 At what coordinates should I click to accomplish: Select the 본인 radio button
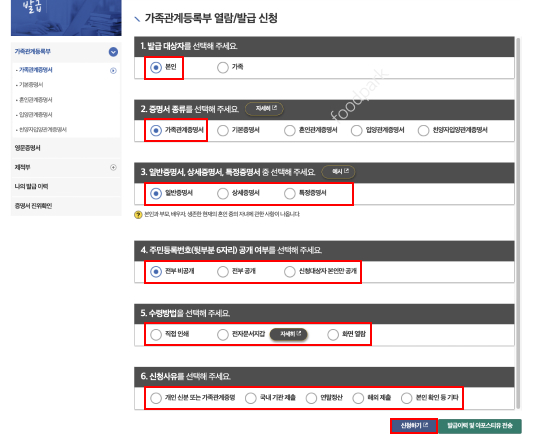[x=156, y=67]
